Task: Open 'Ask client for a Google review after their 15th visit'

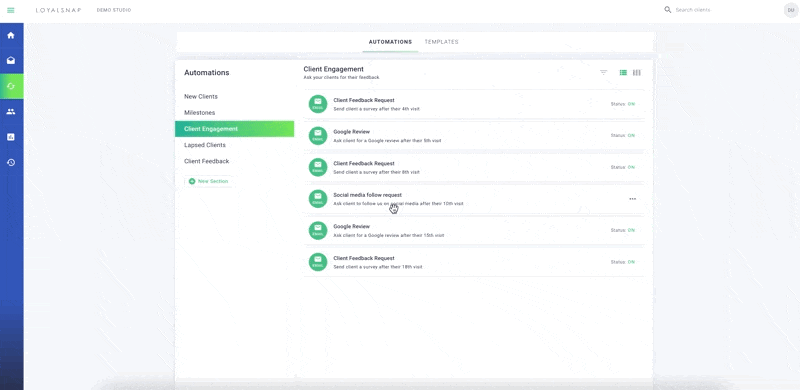Action: coord(388,236)
